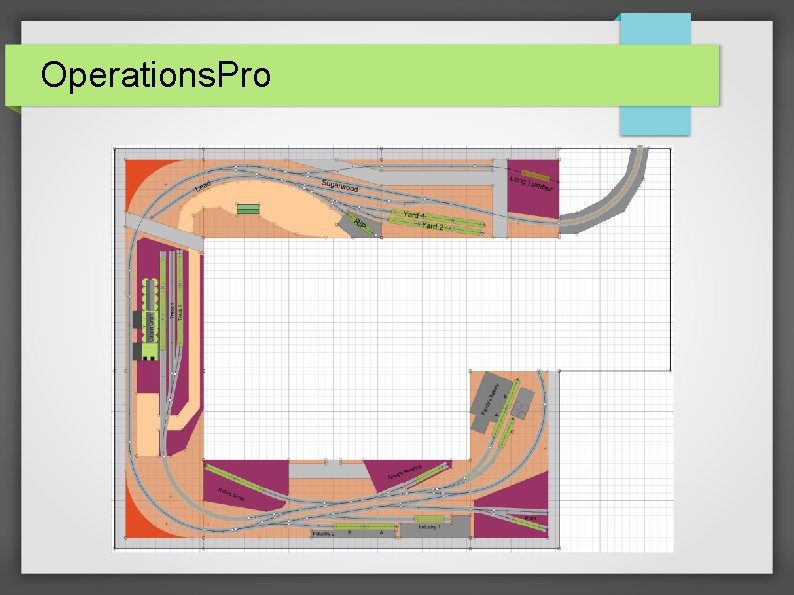Click the RIP track label
Screen dimensions: 794x595
[360, 223]
